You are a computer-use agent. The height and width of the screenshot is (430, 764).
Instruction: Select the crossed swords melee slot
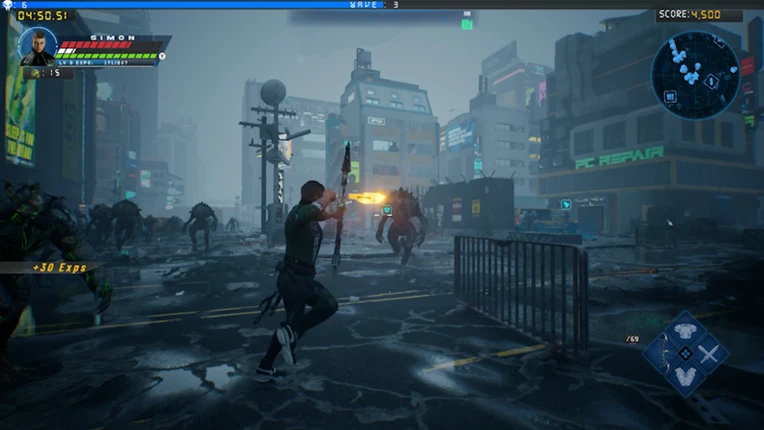coord(708,353)
